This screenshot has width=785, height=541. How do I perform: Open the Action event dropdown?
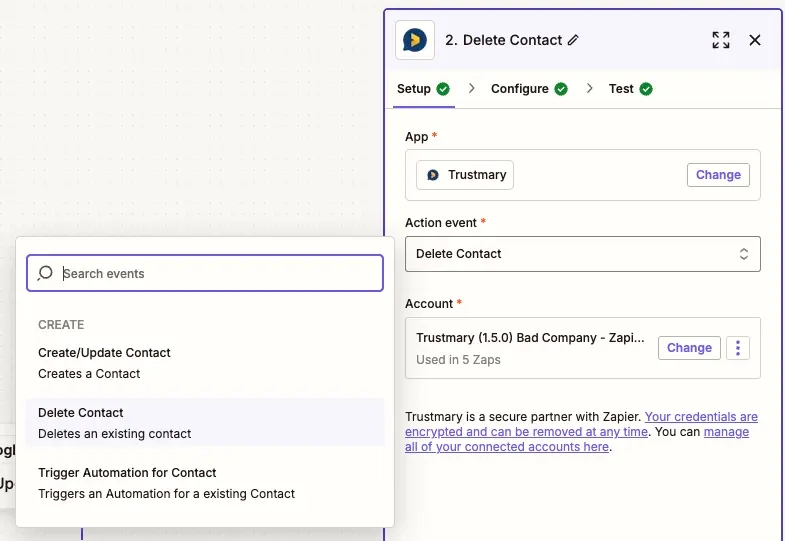pos(582,254)
